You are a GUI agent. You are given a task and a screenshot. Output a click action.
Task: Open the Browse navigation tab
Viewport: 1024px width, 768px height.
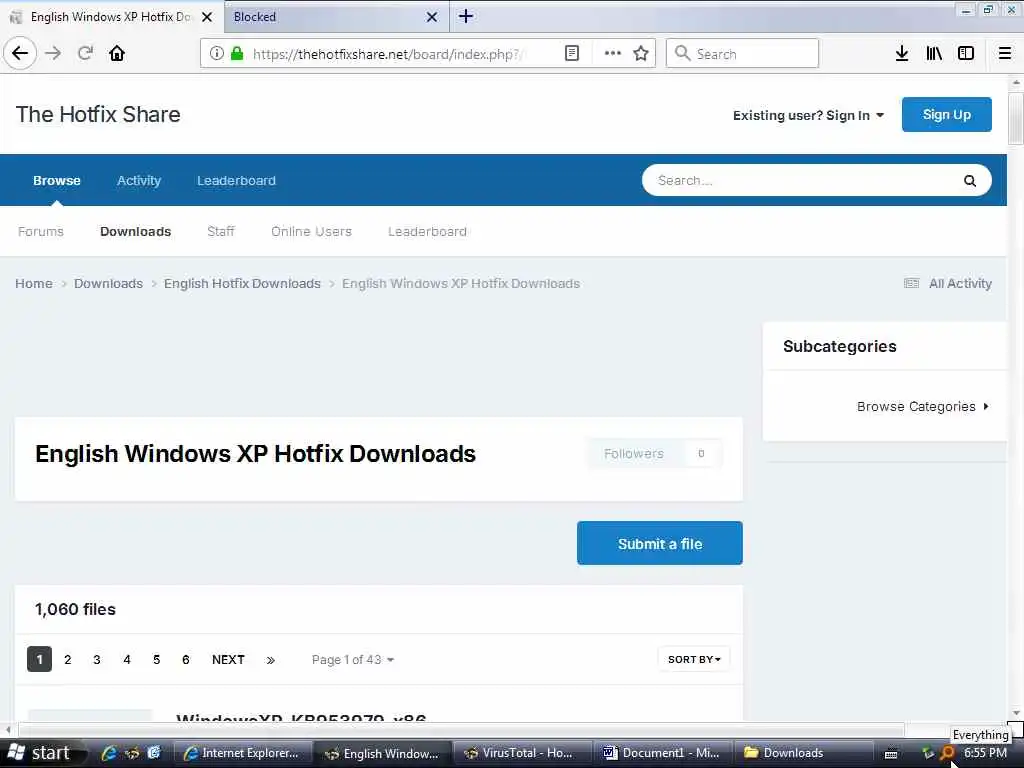[57, 180]
